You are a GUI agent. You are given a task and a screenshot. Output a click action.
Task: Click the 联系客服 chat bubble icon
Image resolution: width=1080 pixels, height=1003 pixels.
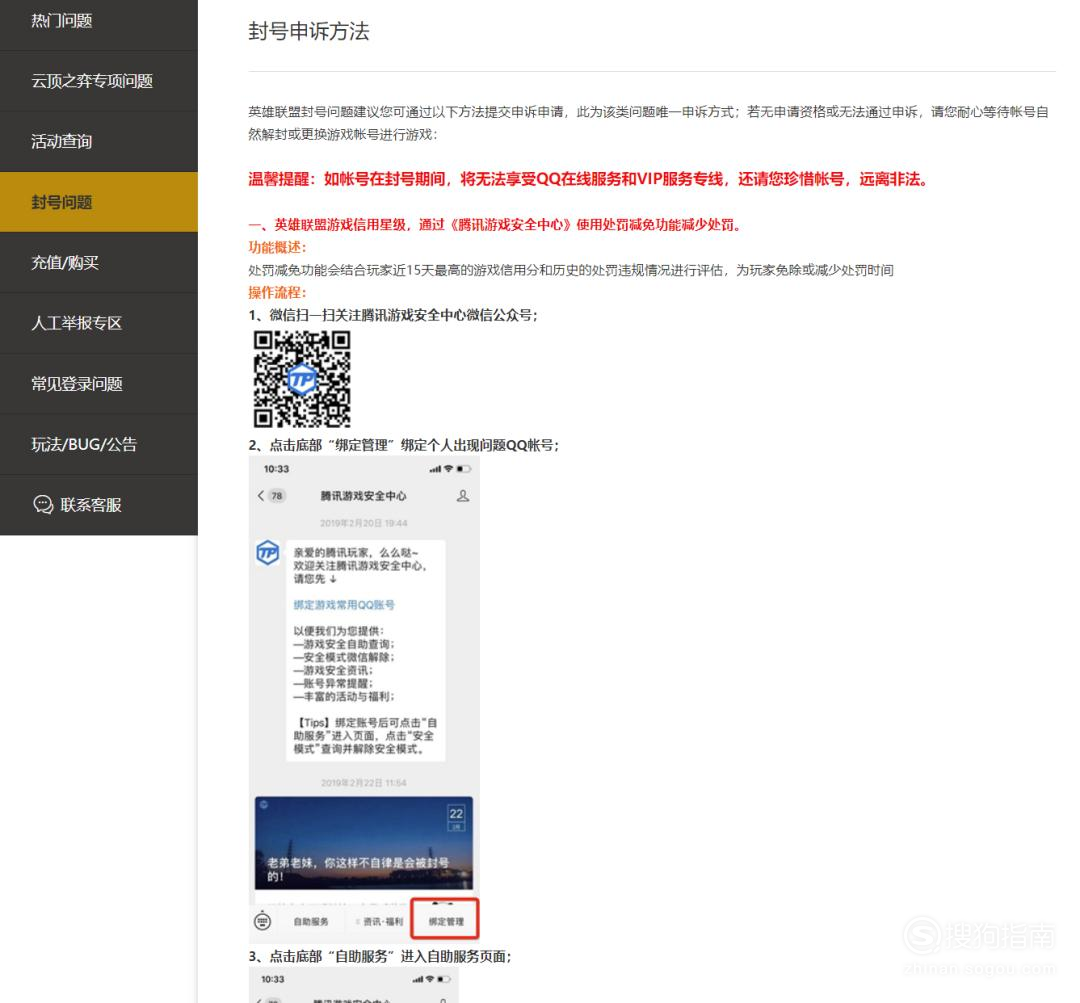tap(43, 505)
